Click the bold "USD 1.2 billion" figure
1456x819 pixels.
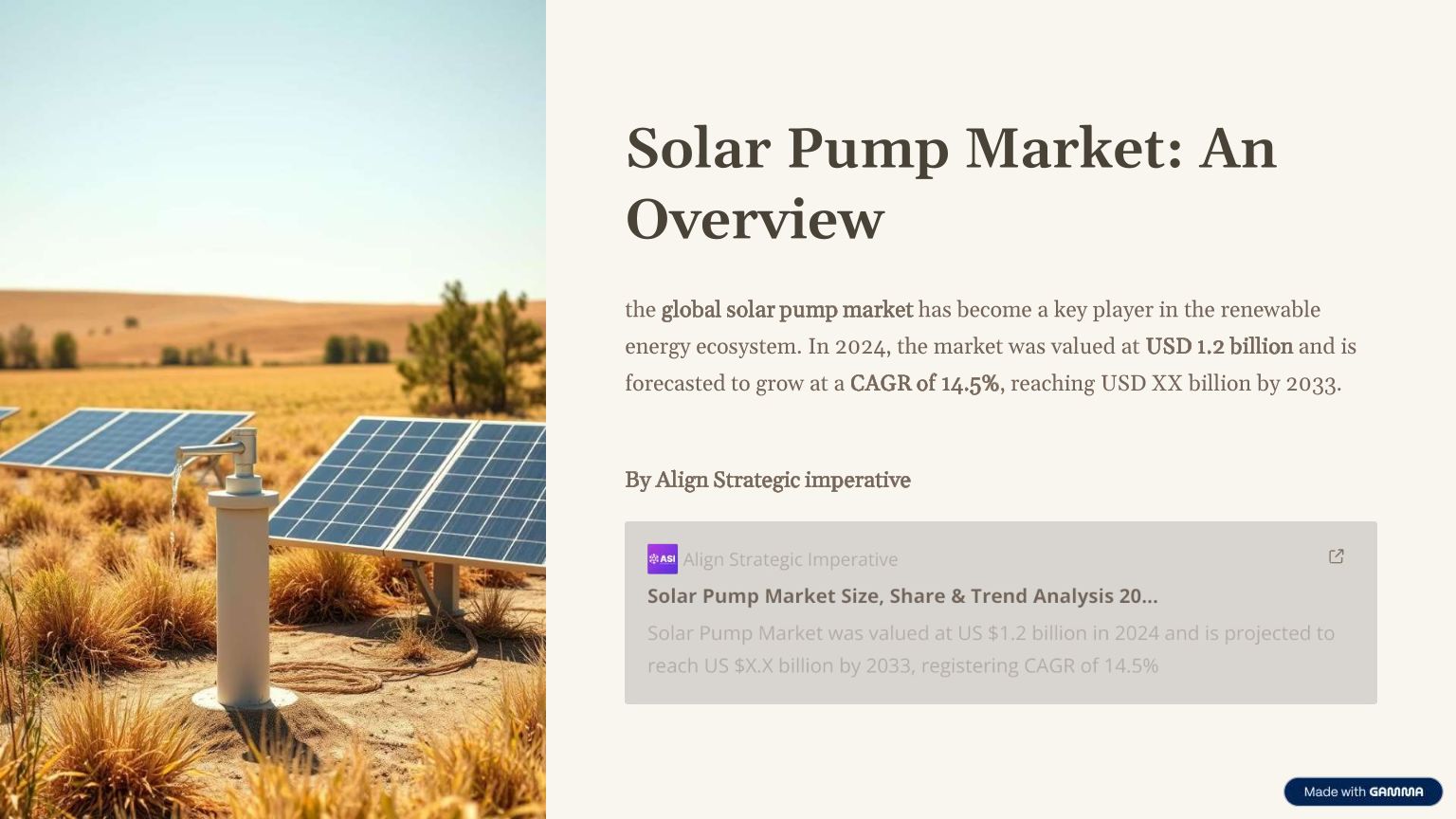click(x=1219, y=347)
